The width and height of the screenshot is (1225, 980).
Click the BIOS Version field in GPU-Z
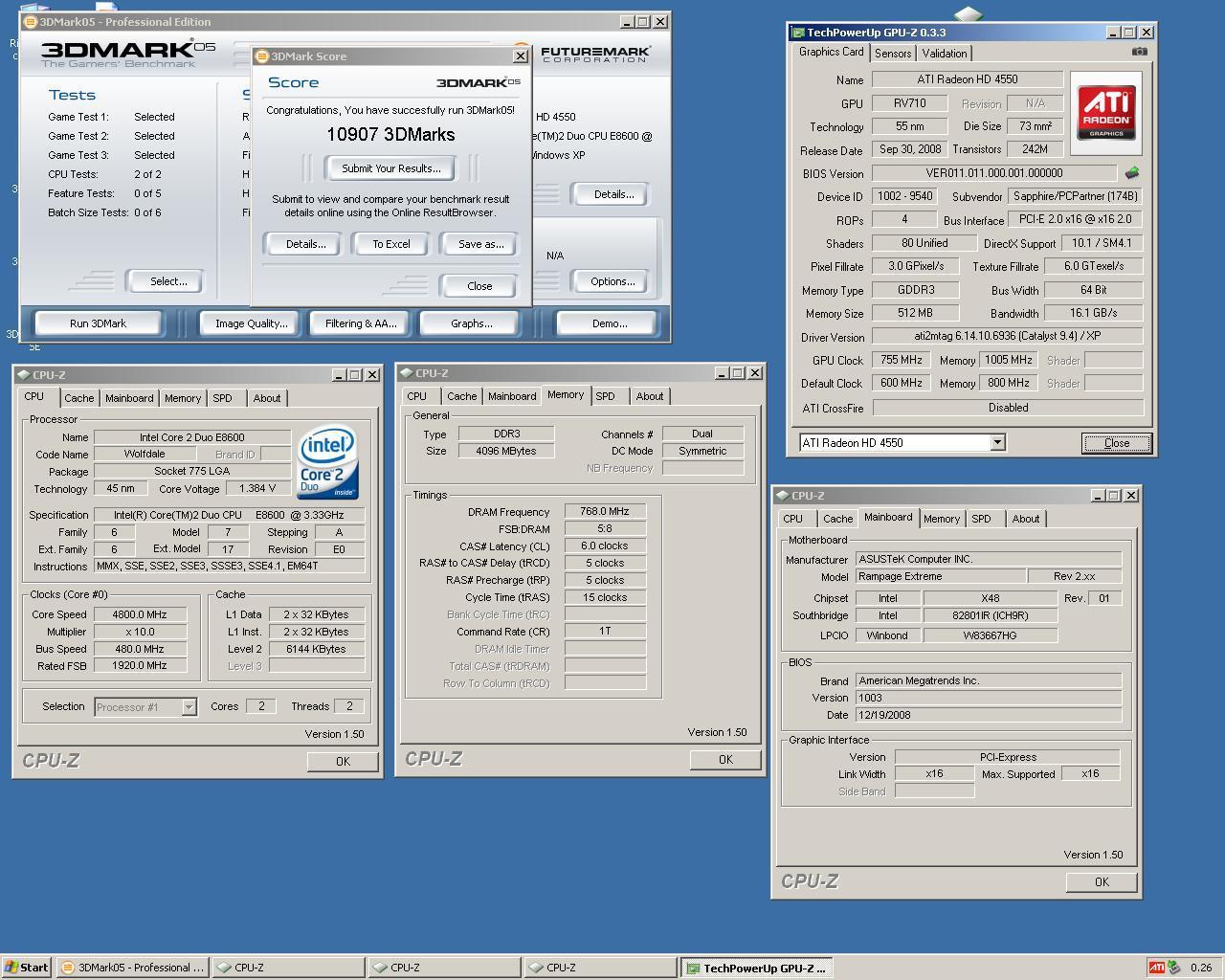click(994, 173)
